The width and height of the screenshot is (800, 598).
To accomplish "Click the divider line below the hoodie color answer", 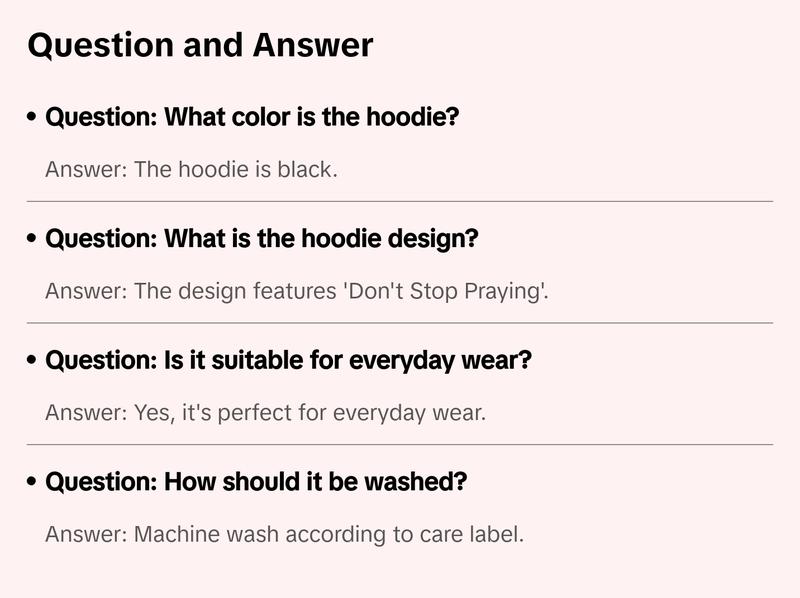I will click(x=400, y=201).
